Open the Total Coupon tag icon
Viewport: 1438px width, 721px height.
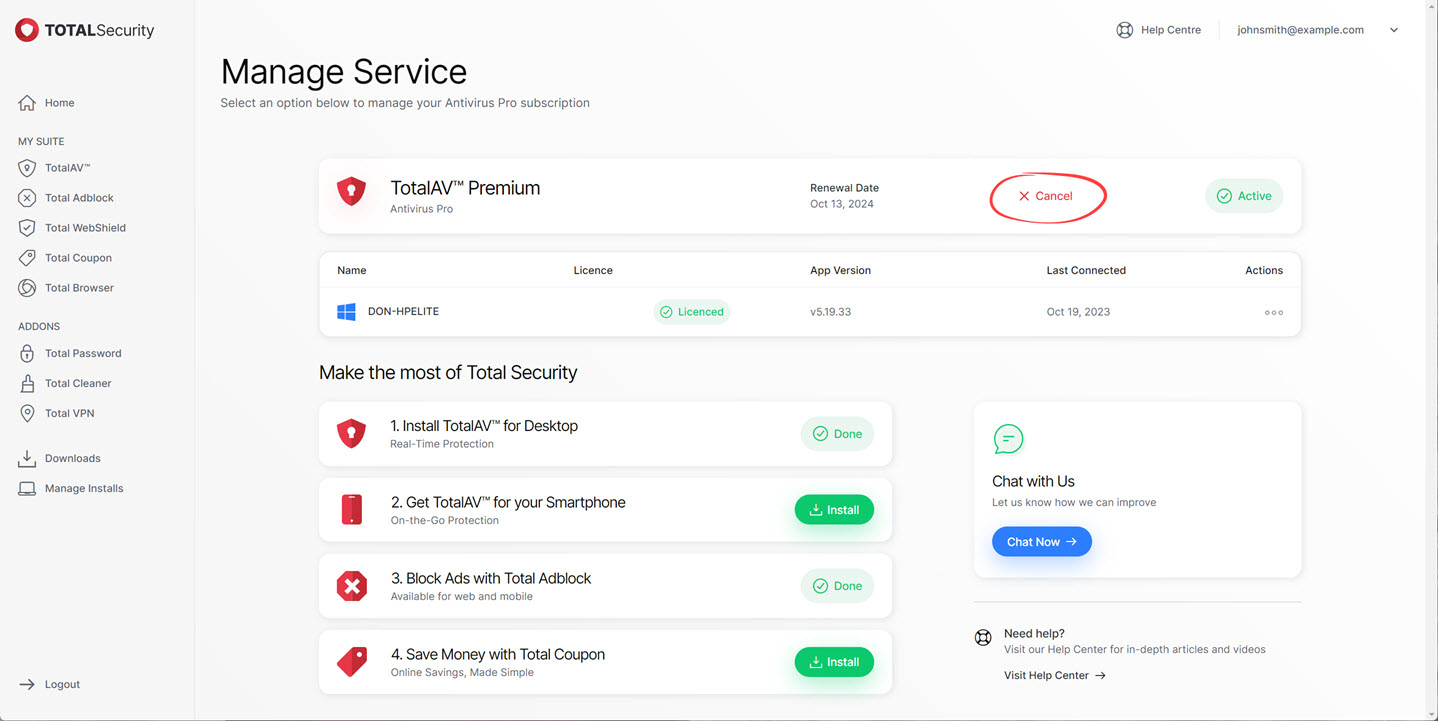pyautogui.click(x=27, y=258)
